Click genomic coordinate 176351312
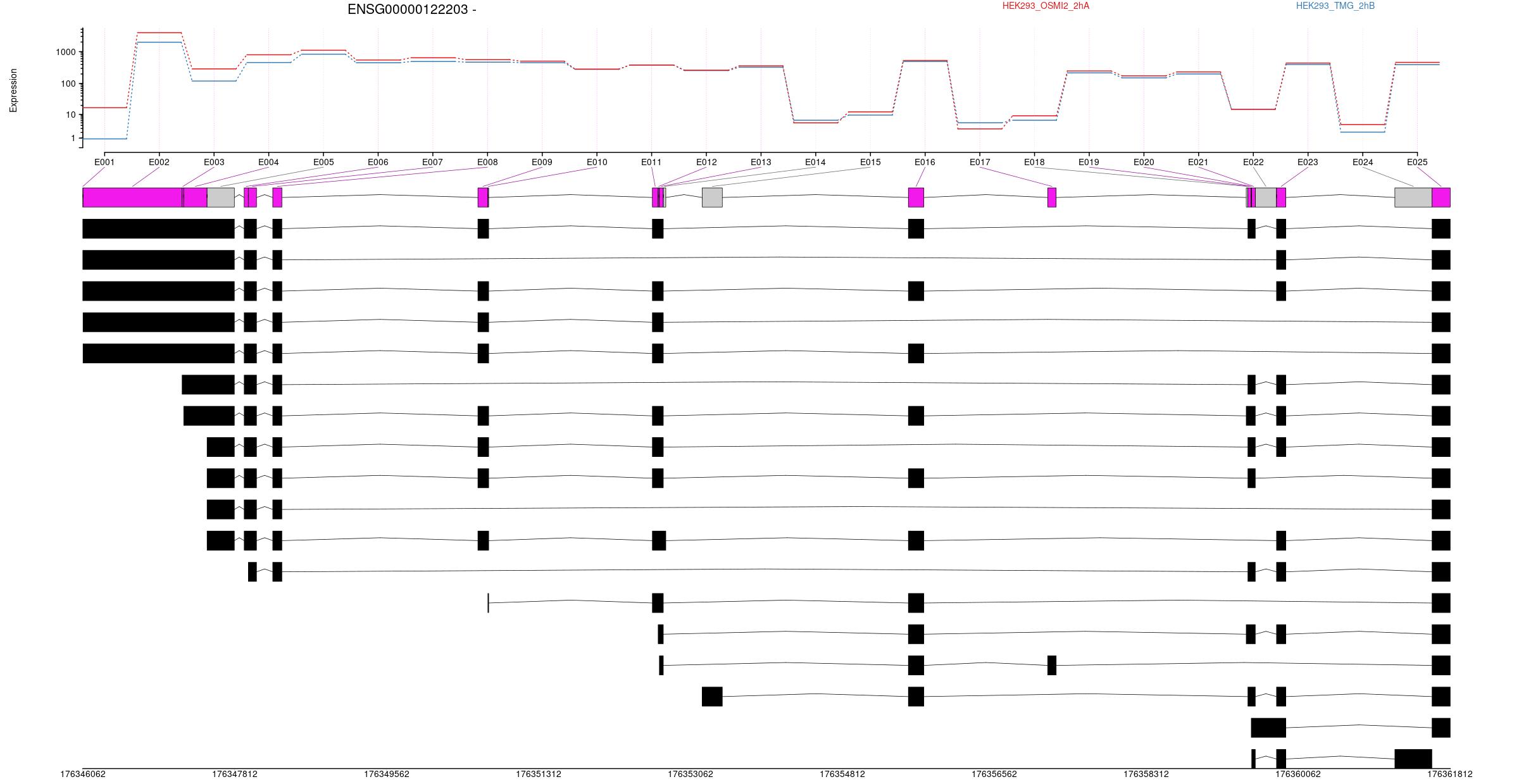This screenshot has height=784, width=1519. pos(539,775)
